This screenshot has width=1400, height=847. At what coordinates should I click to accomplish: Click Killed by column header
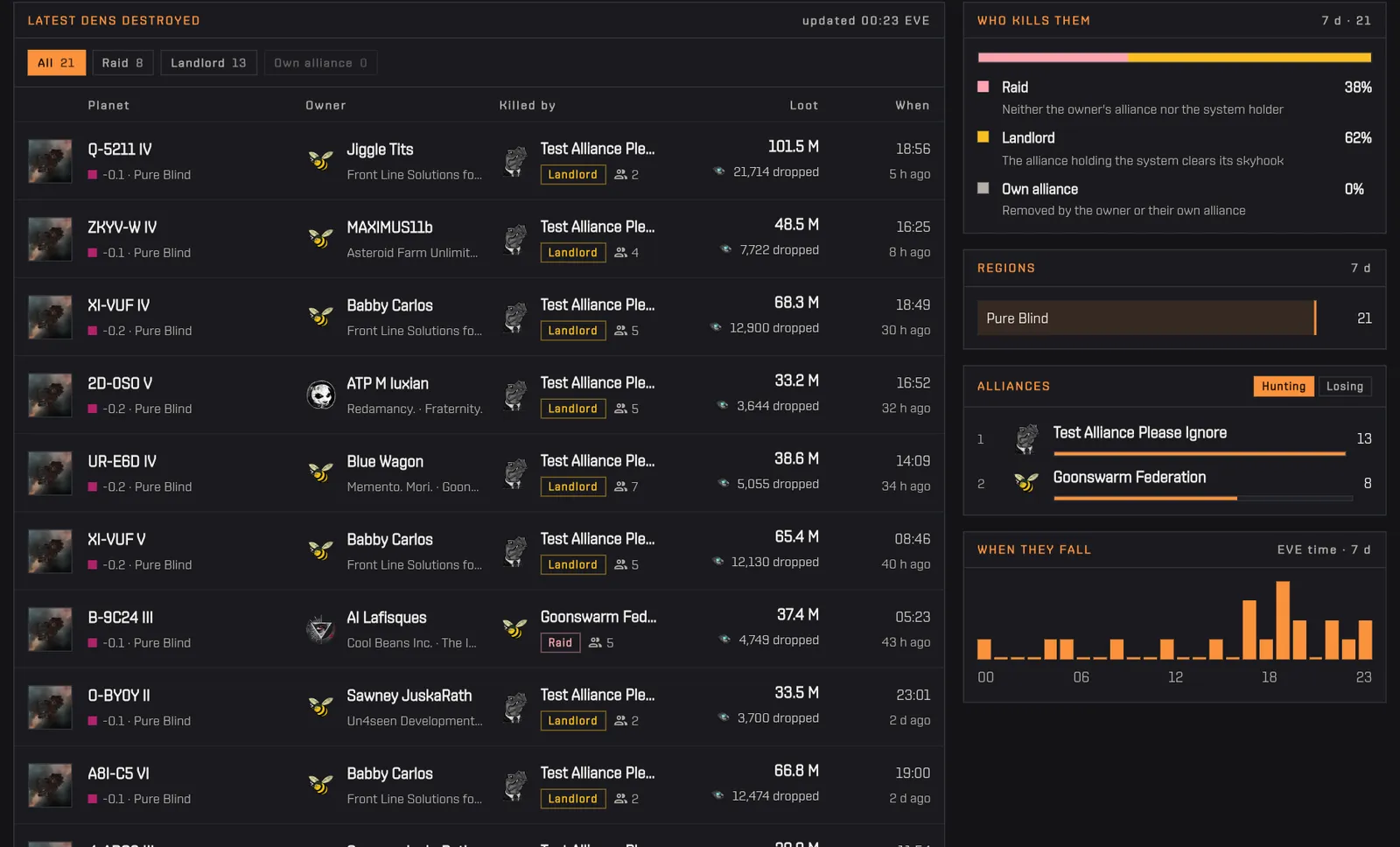(x=528, y=105)
